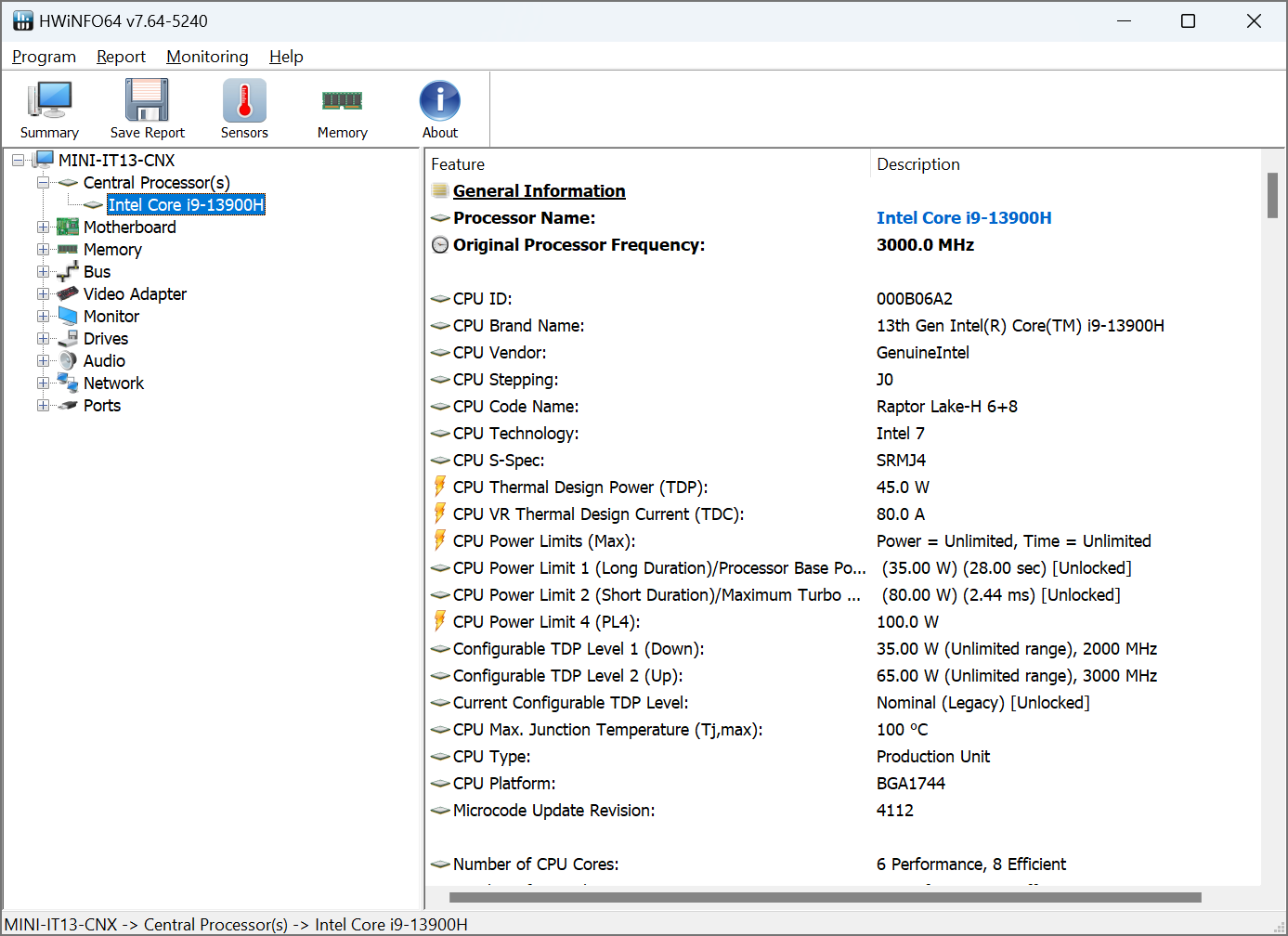Open the Report menu
The height and width of the screenshot is (936, 1288).
(121, 57)
